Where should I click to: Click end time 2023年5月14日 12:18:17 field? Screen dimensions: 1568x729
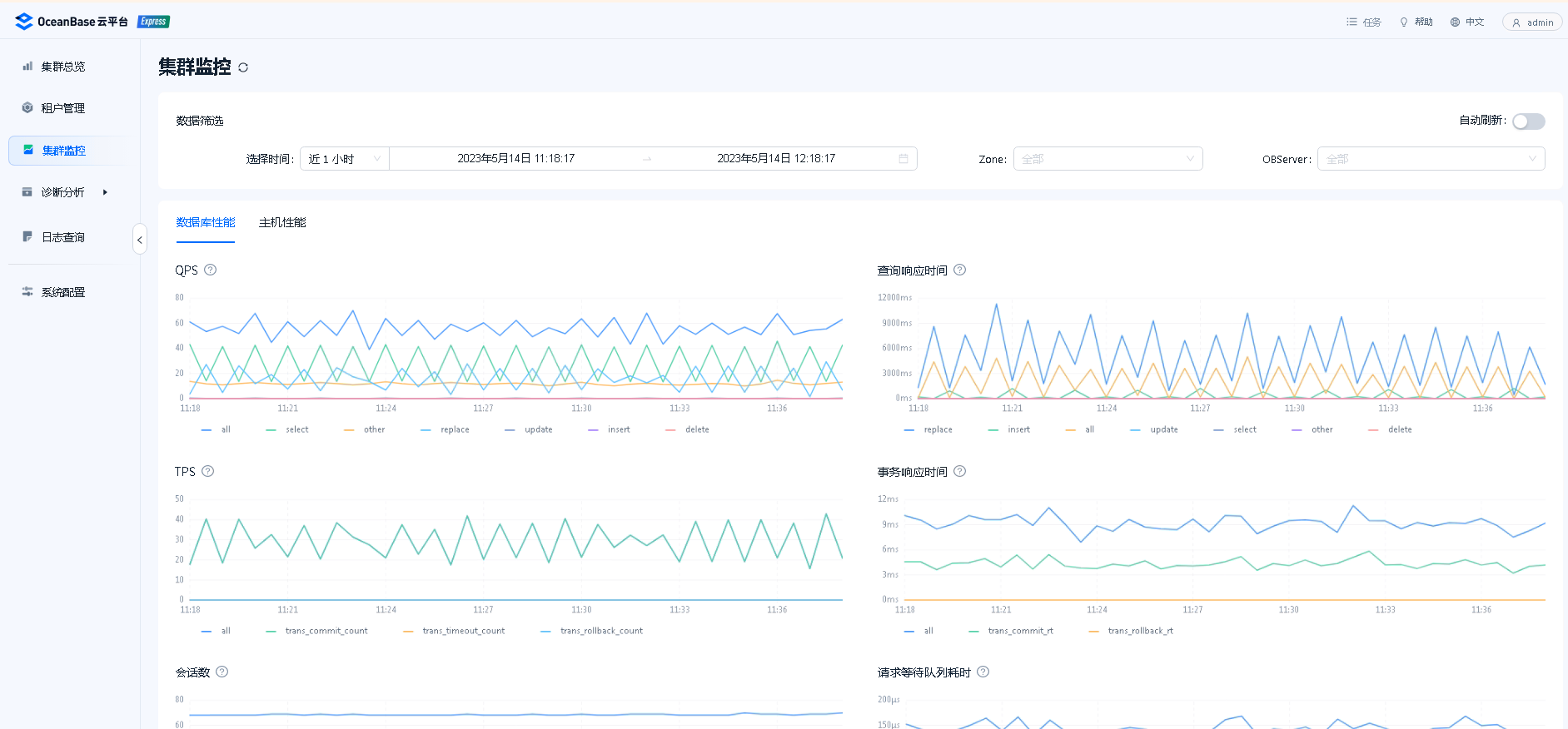coord(776,158)
